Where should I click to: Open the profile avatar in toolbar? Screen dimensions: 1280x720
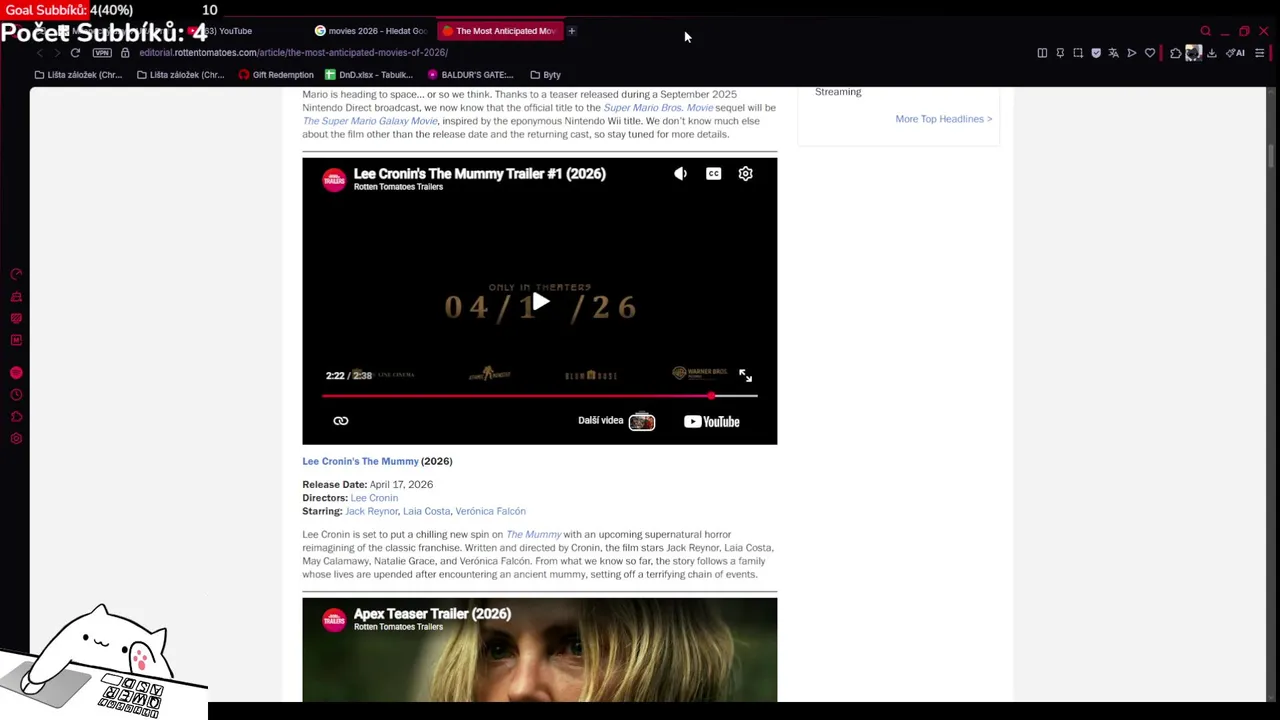pyautogui.click(x=1193, y=53)
